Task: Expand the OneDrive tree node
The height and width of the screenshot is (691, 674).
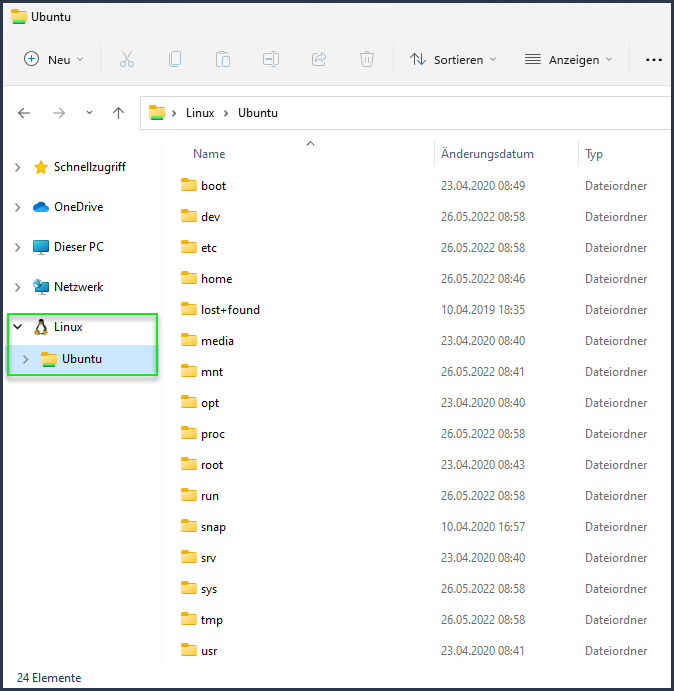Action: tap(18, 207)
